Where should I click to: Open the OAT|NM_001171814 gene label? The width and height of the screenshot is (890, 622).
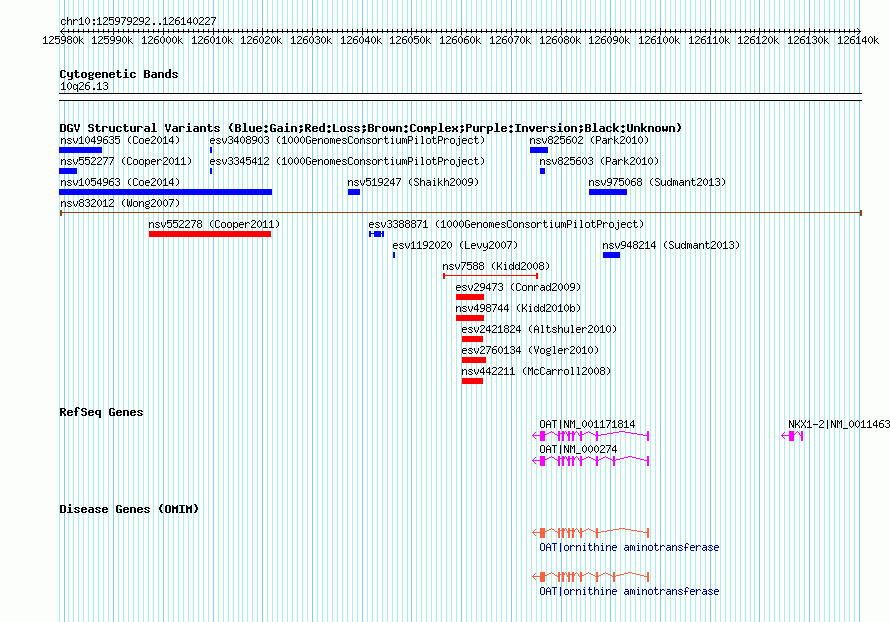(x=587, y=424)
